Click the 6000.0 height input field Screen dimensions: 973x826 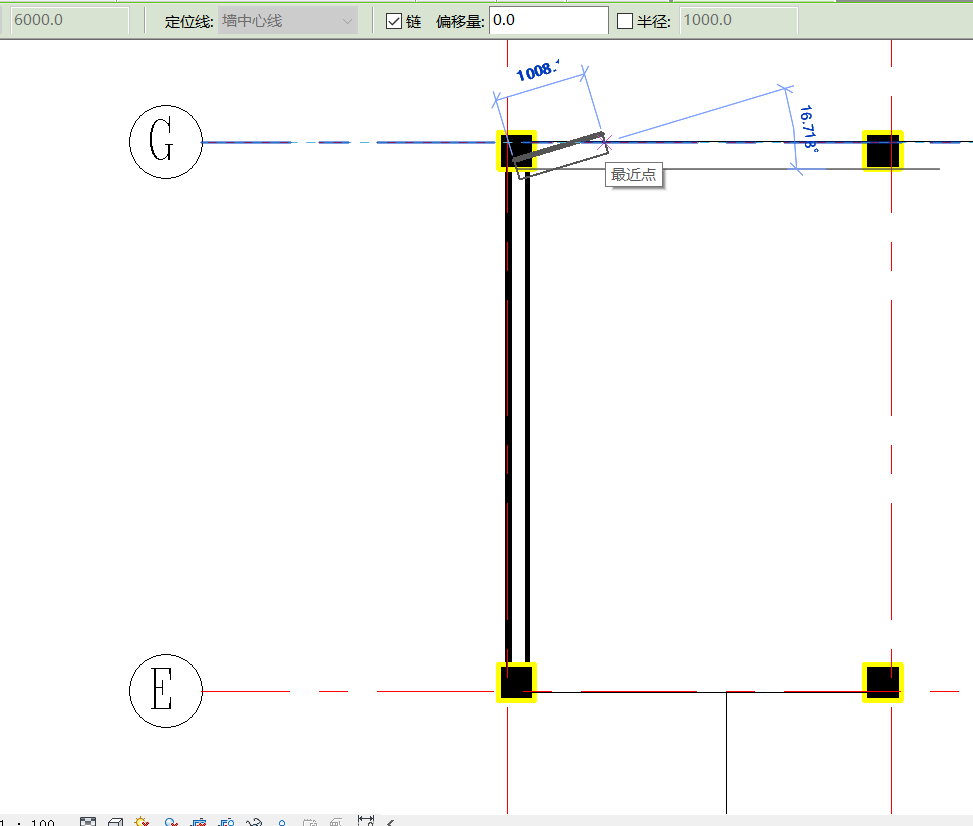tap(69, 21)
